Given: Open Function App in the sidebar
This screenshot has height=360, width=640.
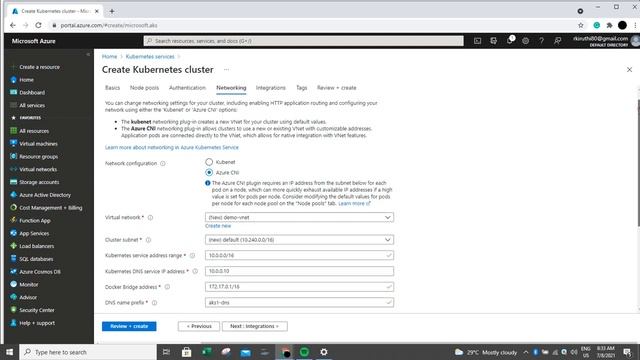Looking at the screenshot, I should click(x=35, y=220).
